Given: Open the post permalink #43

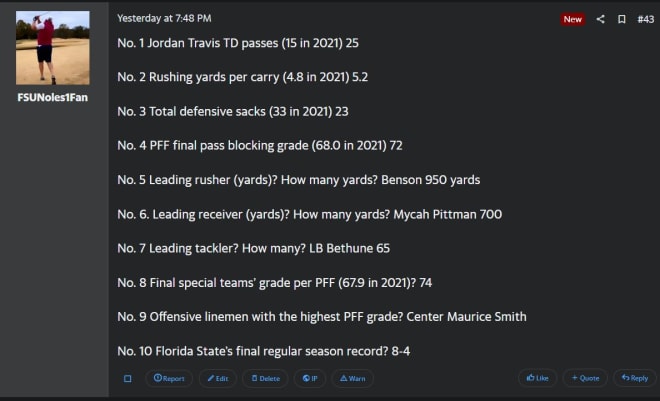Looking at the screenshot, I should (646, 19).
